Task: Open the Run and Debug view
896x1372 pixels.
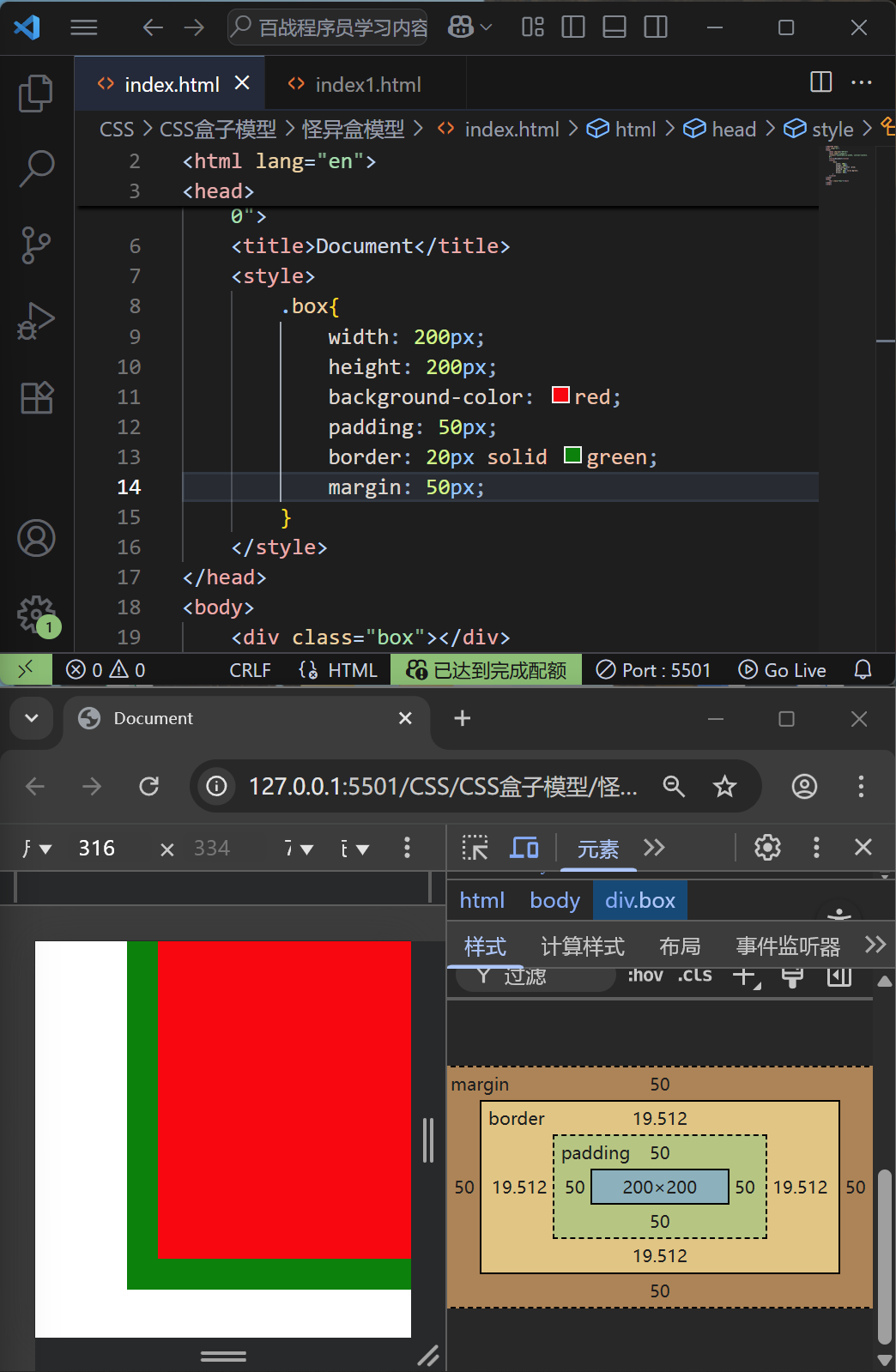Action: point(36,322)
